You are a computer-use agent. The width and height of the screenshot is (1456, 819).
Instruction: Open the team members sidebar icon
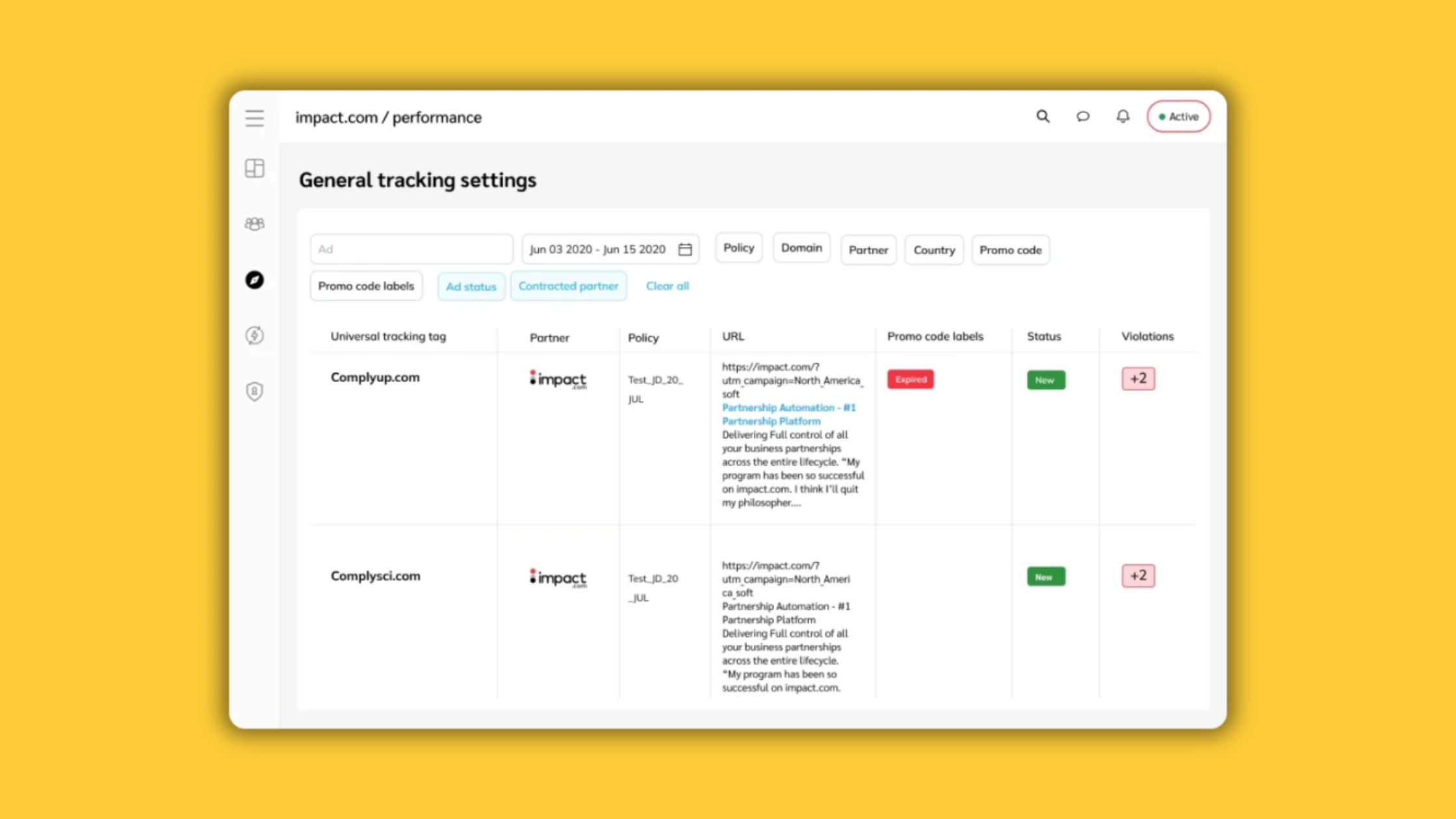(x=254, y=224)
